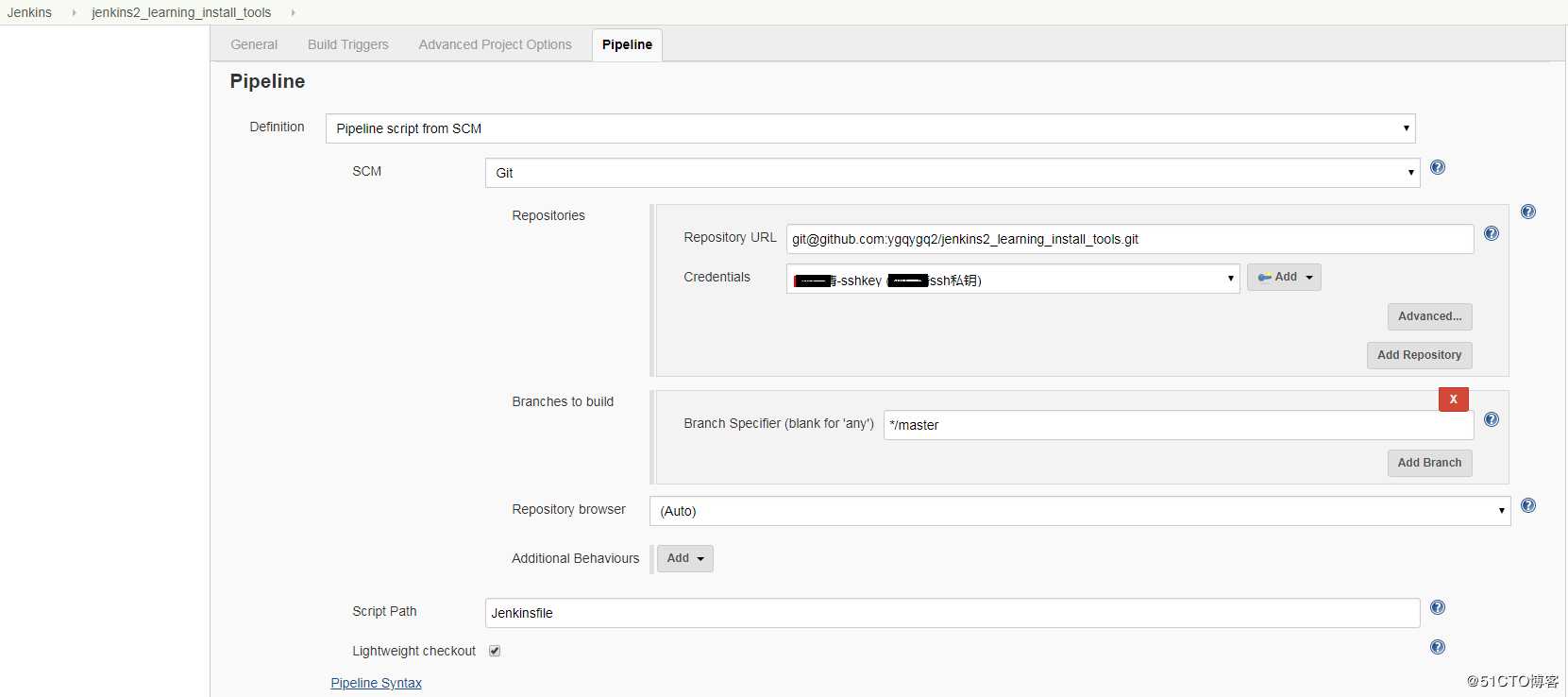This screenshot has height=697, width=1568.
Task: Switch to the Build Triggers tab
Action: (347, 44)
